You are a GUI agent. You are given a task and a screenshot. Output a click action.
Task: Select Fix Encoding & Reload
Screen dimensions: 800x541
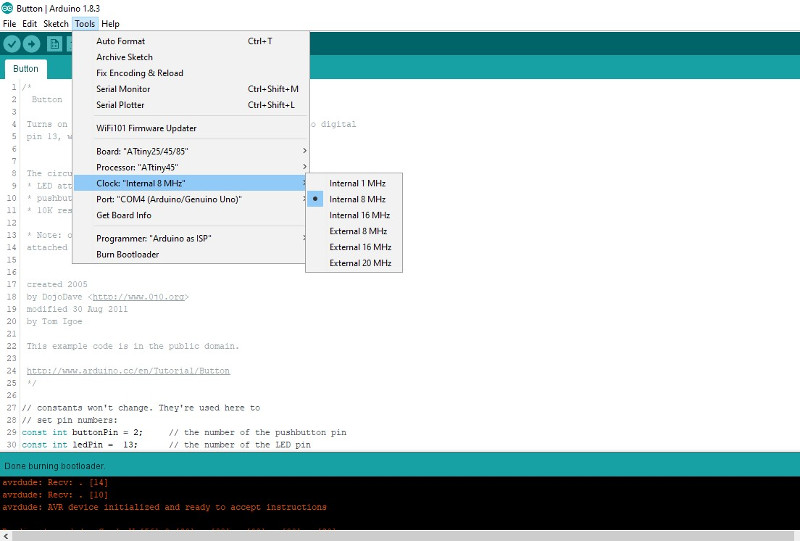point(191,73)
